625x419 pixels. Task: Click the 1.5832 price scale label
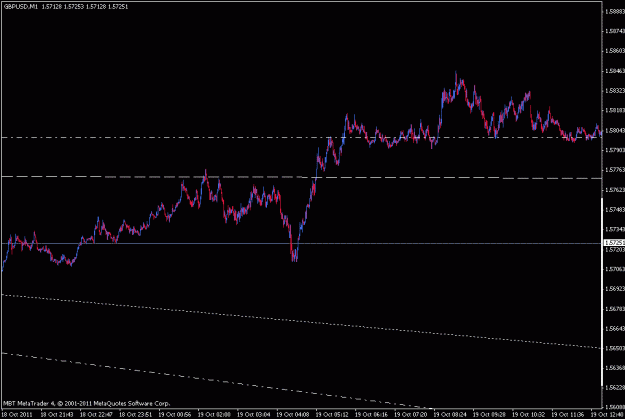coord(615,90)
